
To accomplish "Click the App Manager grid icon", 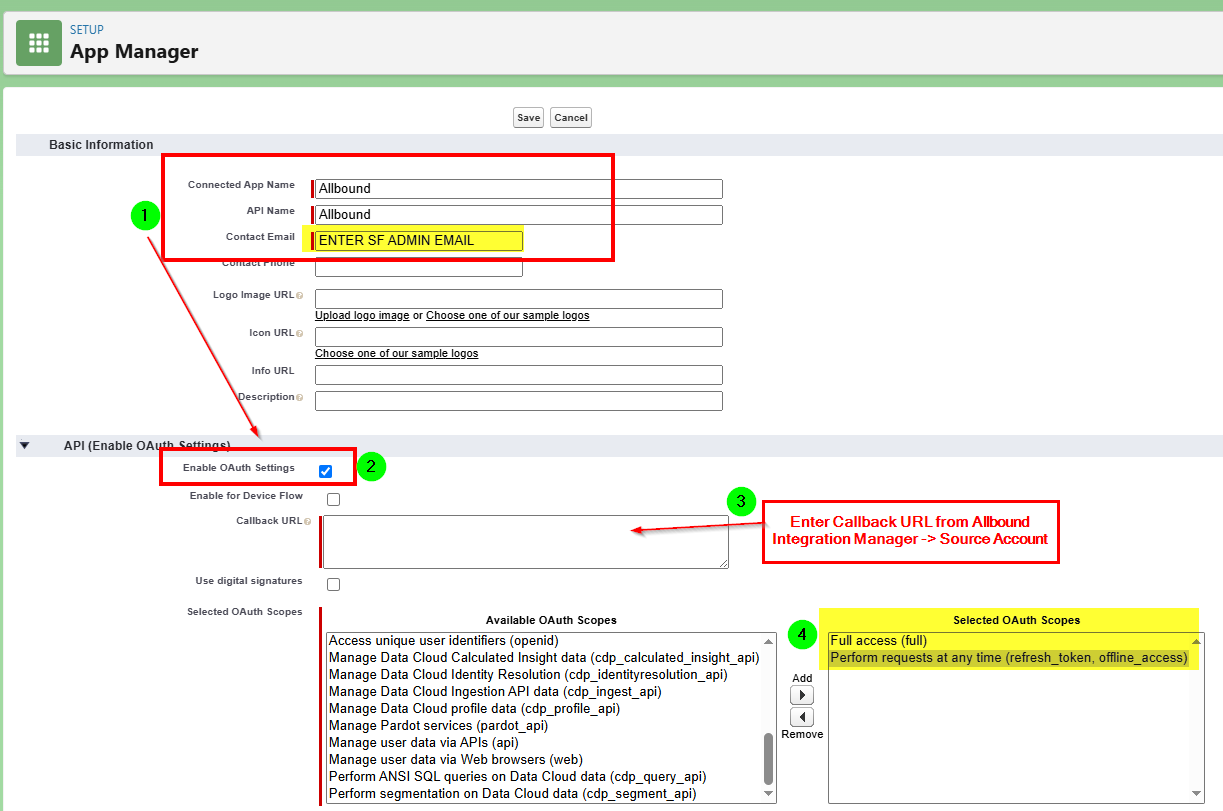I will [39, 43].
